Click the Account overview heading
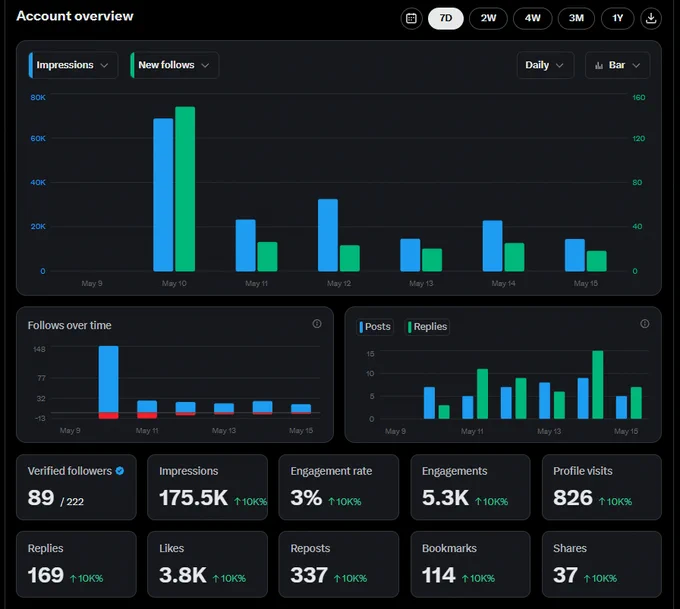The image size is (680, 609). pos(75,16)
